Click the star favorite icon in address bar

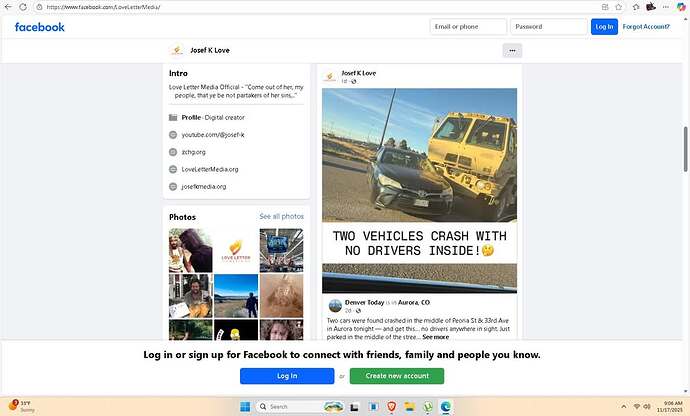(619, 7)
